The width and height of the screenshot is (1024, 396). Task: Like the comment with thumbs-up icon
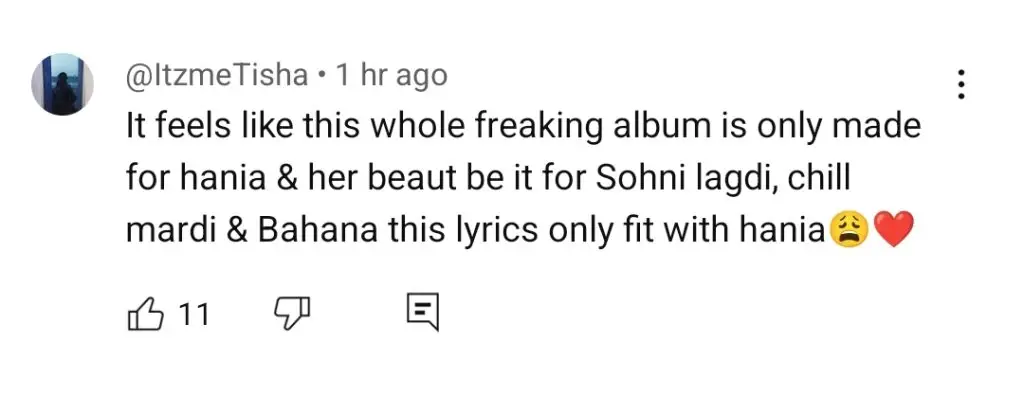point(143,313)
